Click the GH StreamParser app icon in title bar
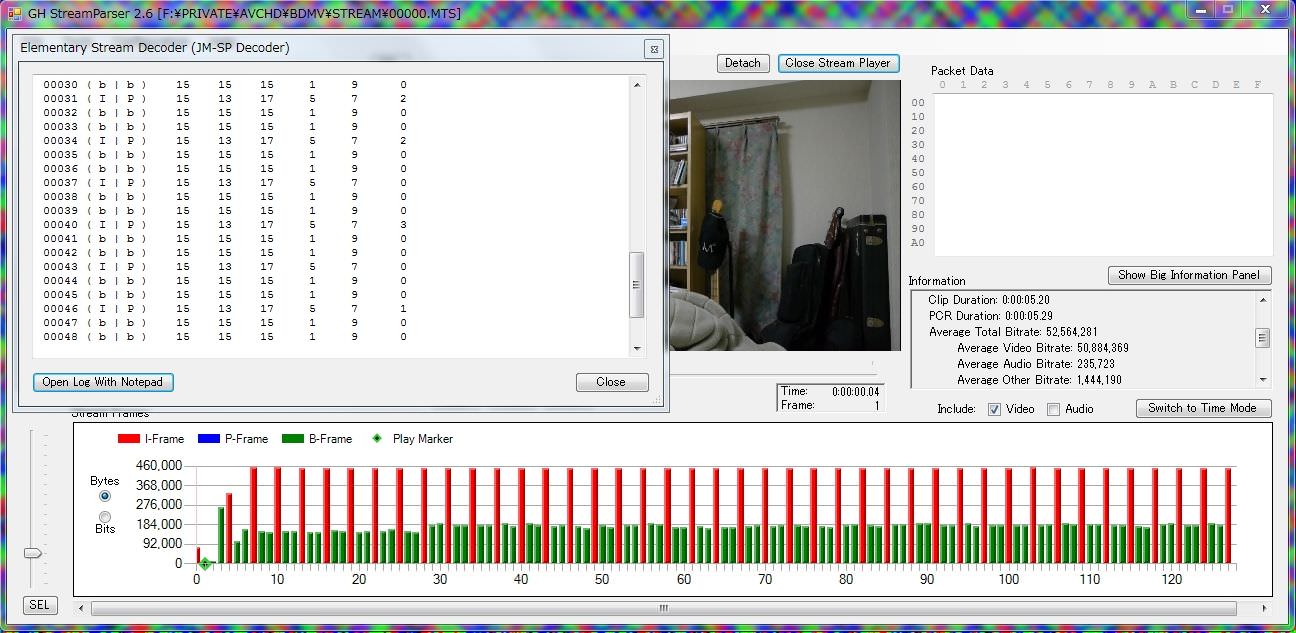1296x633 pixels. pyautogui.click(x=15, y=13)
